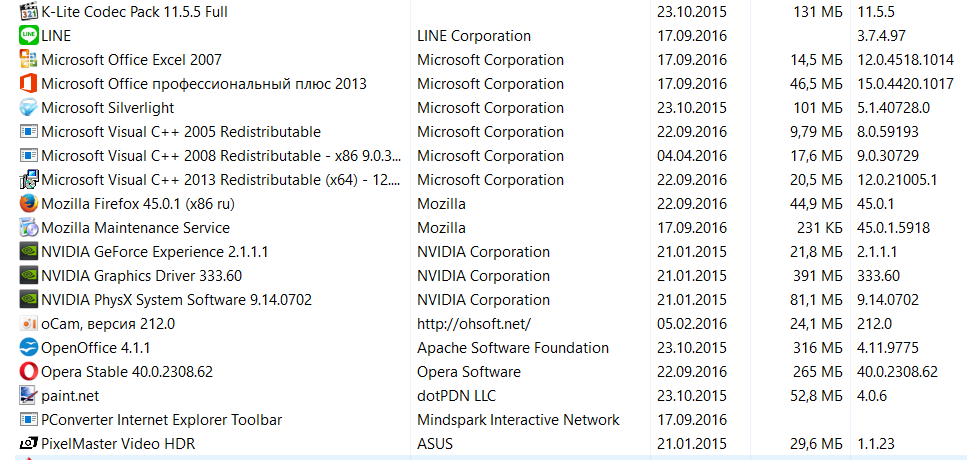This screenshot has height=460, width=967.
Task: Click the OpenOffice 4.1.1 icon
Action: (x=28, y=348)
